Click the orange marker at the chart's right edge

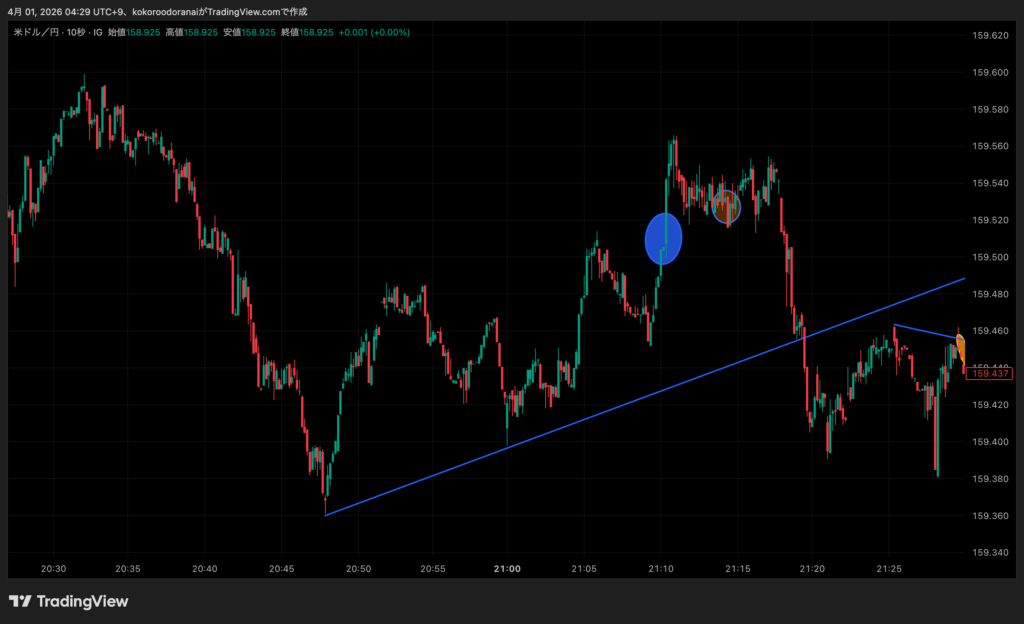pos(960,347)
